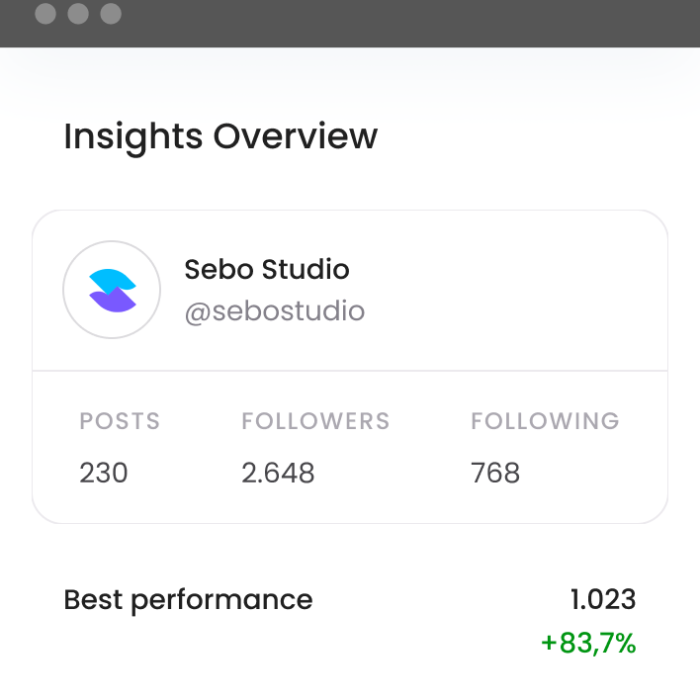Click the 2.648 followers count
Viewport: 700px width, 700px height.
click(278, 473)
